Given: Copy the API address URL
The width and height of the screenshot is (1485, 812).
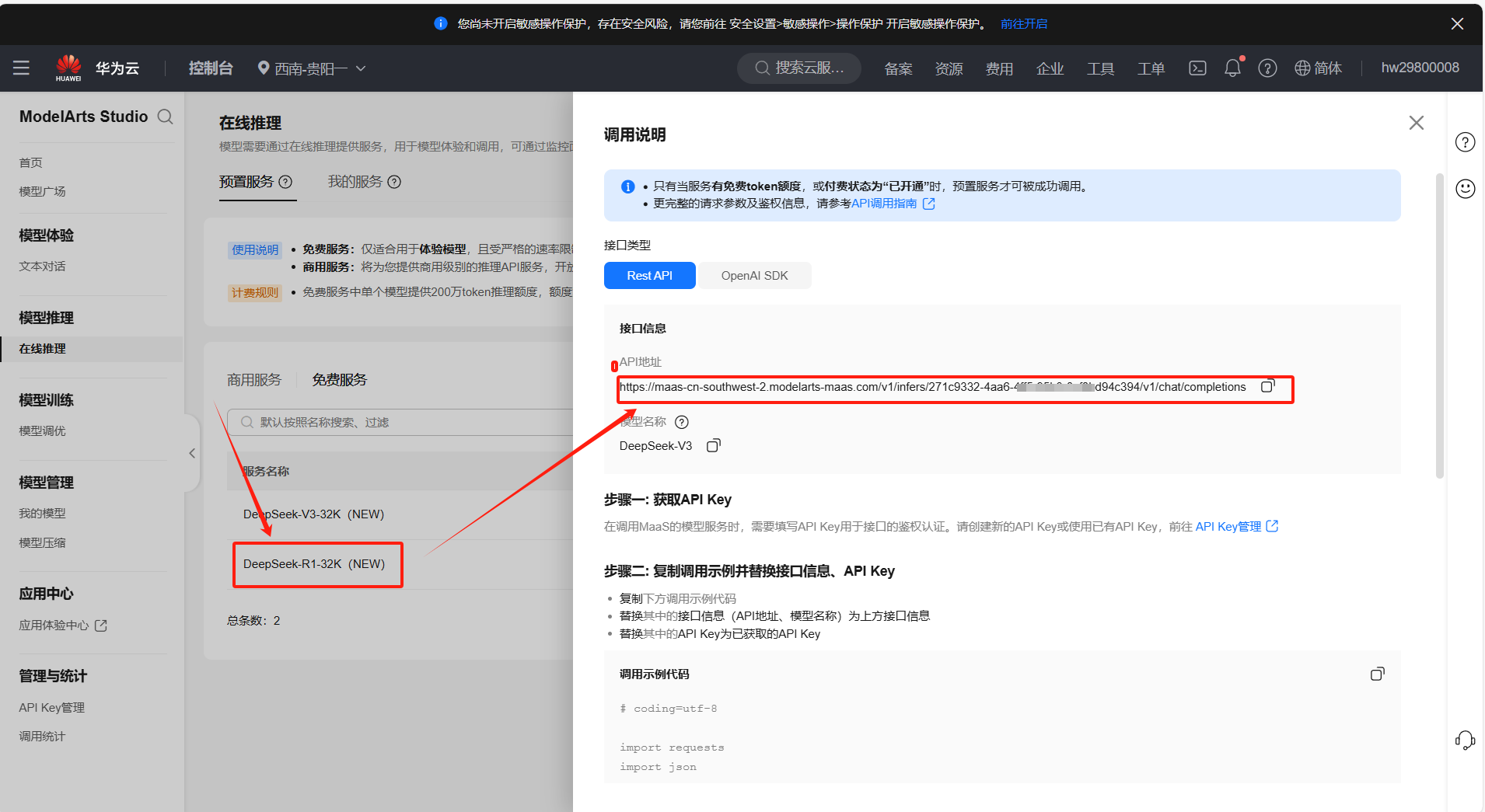Looking at the screenshot, I should 1268,386.
